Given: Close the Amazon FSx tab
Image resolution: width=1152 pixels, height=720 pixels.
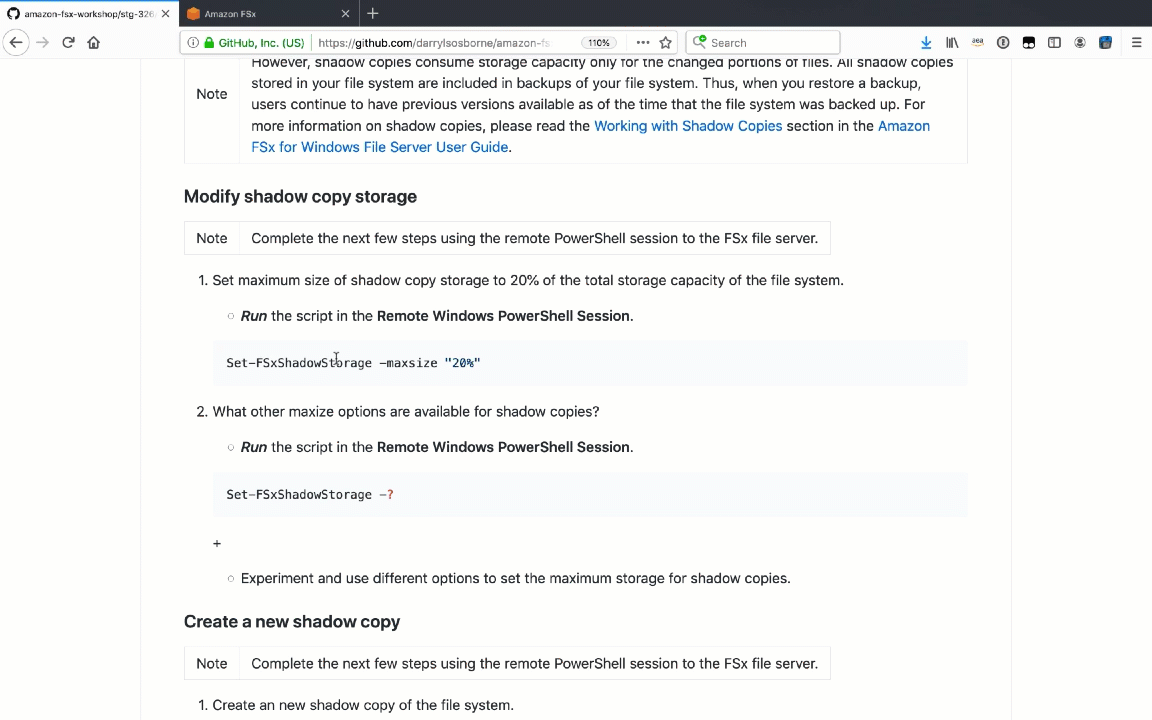Looking at the screenshot, I should point(345,13).
